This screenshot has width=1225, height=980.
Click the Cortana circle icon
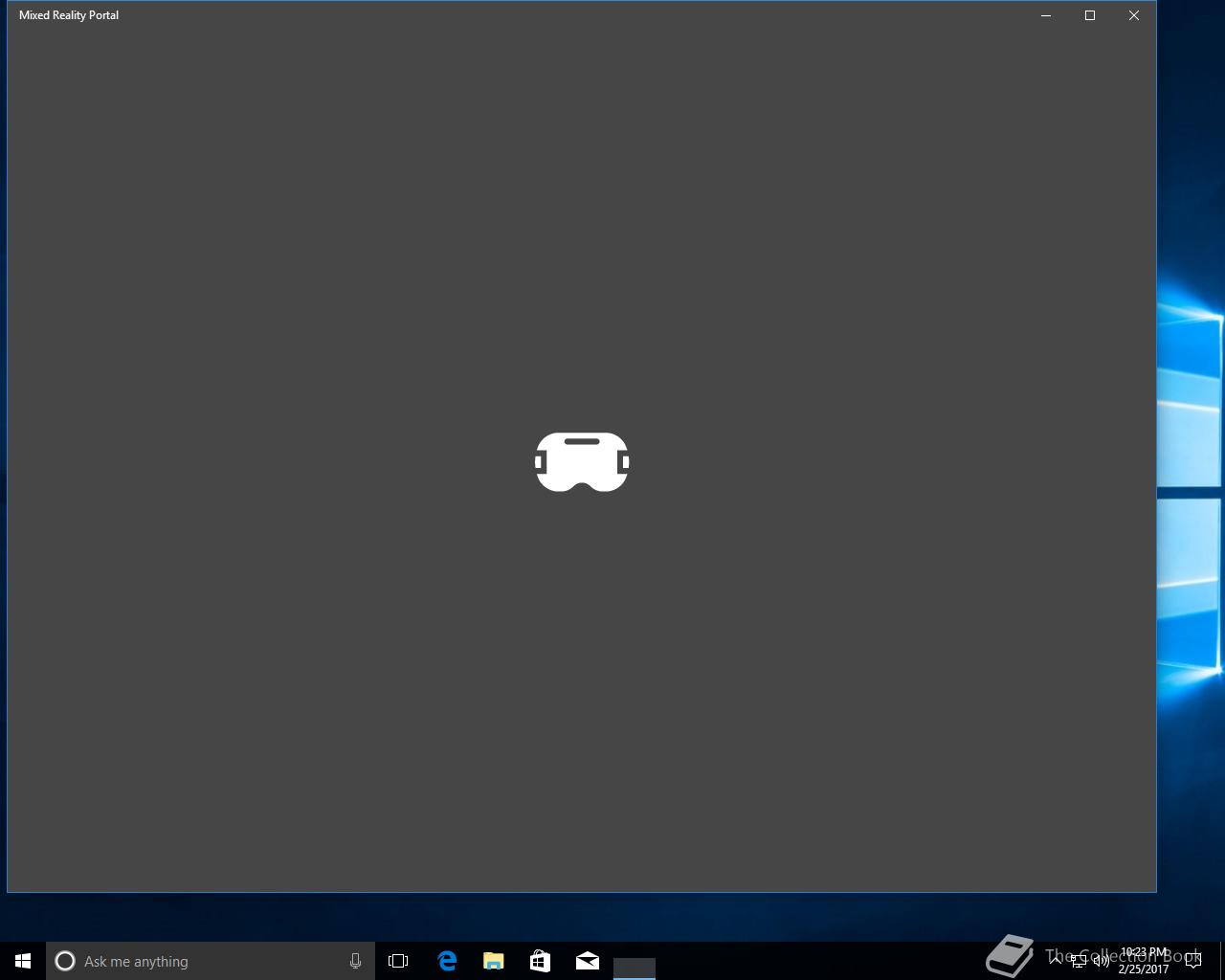(x=65, y=961)
